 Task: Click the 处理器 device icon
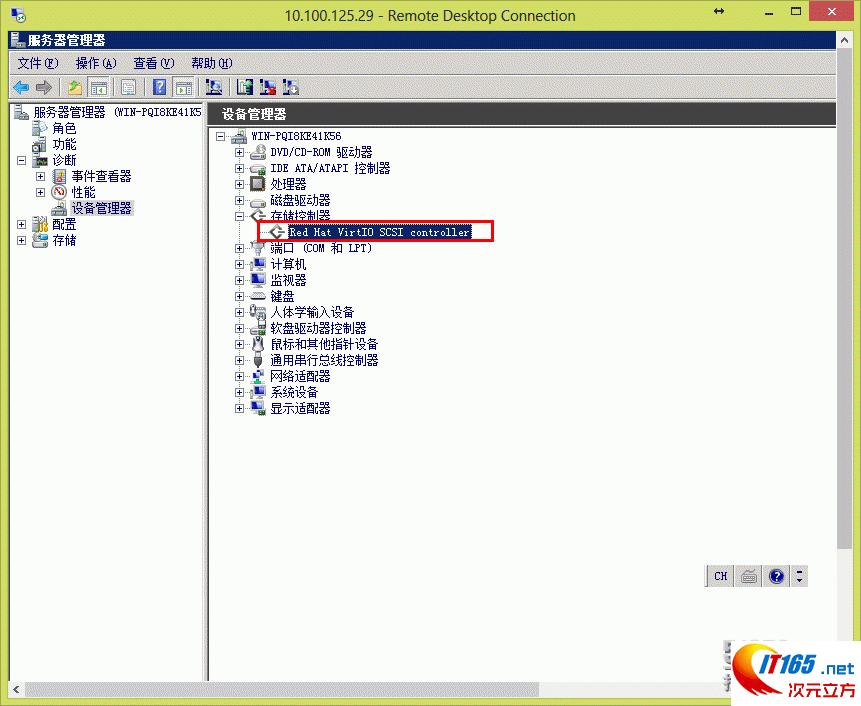(258, 184)
